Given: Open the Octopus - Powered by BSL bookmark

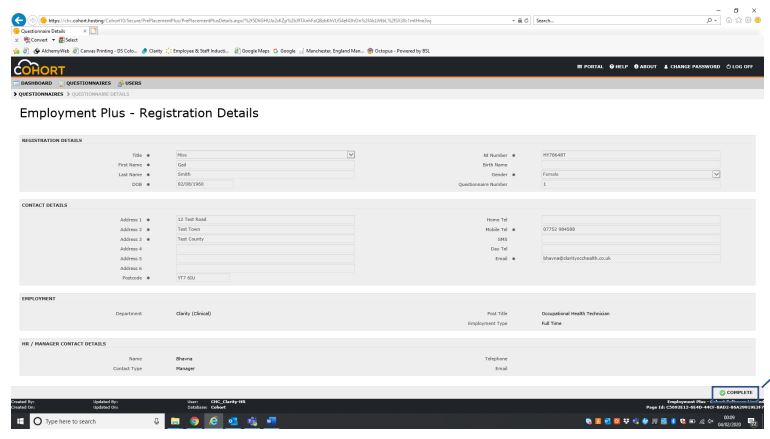Looking at the screenshot, I should pos(399,51).
